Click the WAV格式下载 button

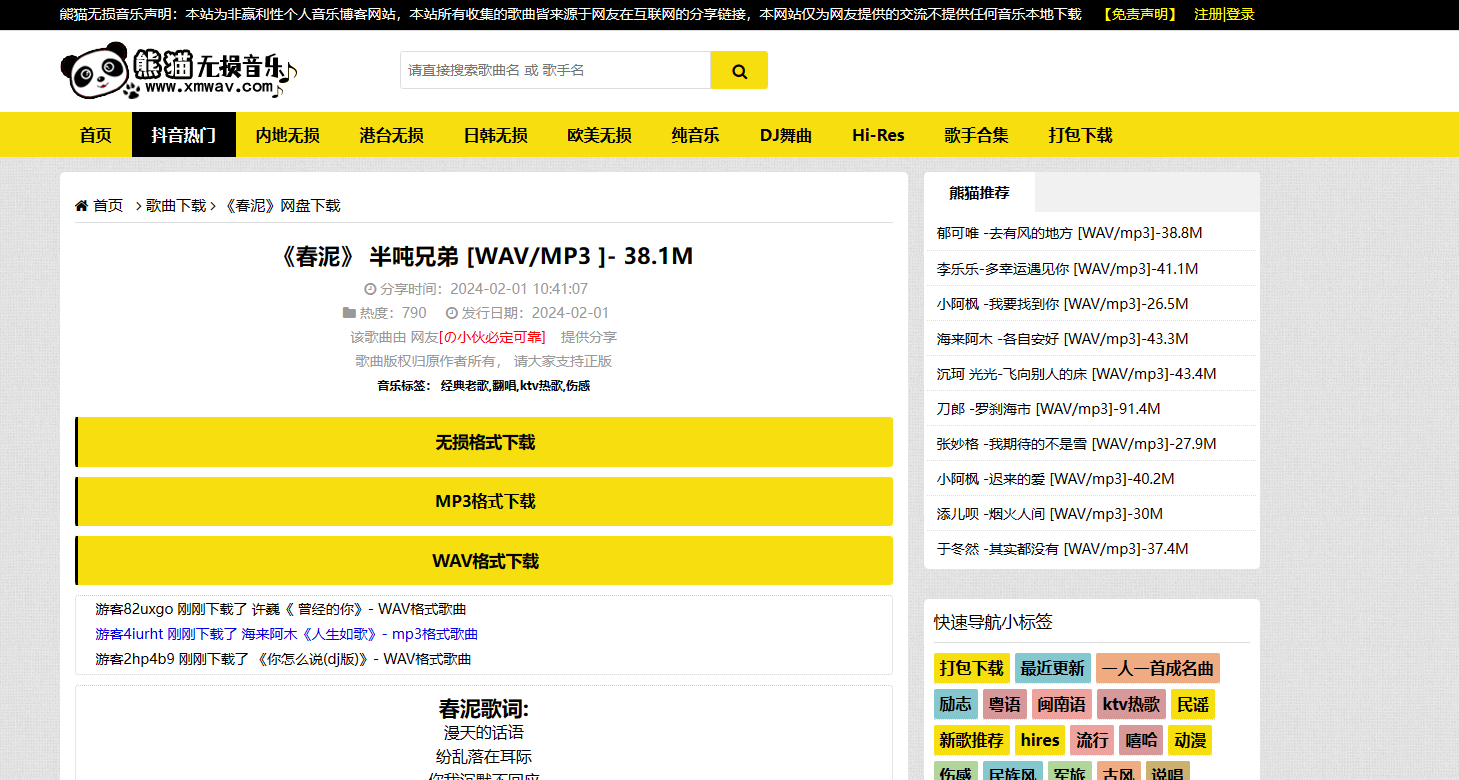click(x=484, y=561)
